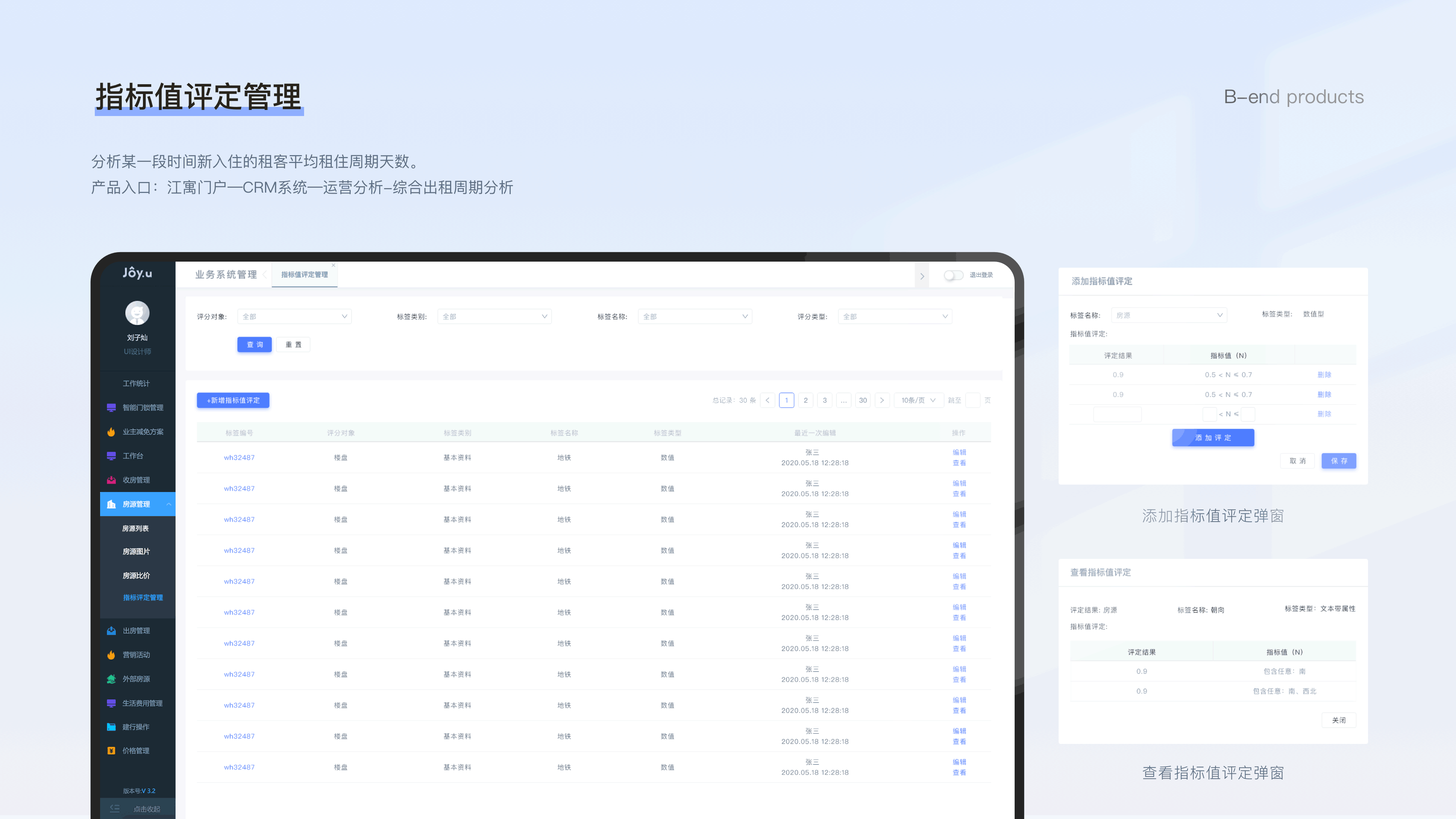The image size is (1456, 819).
Task: Click 关闭 in the view dialog
Action: point(1338,720)
